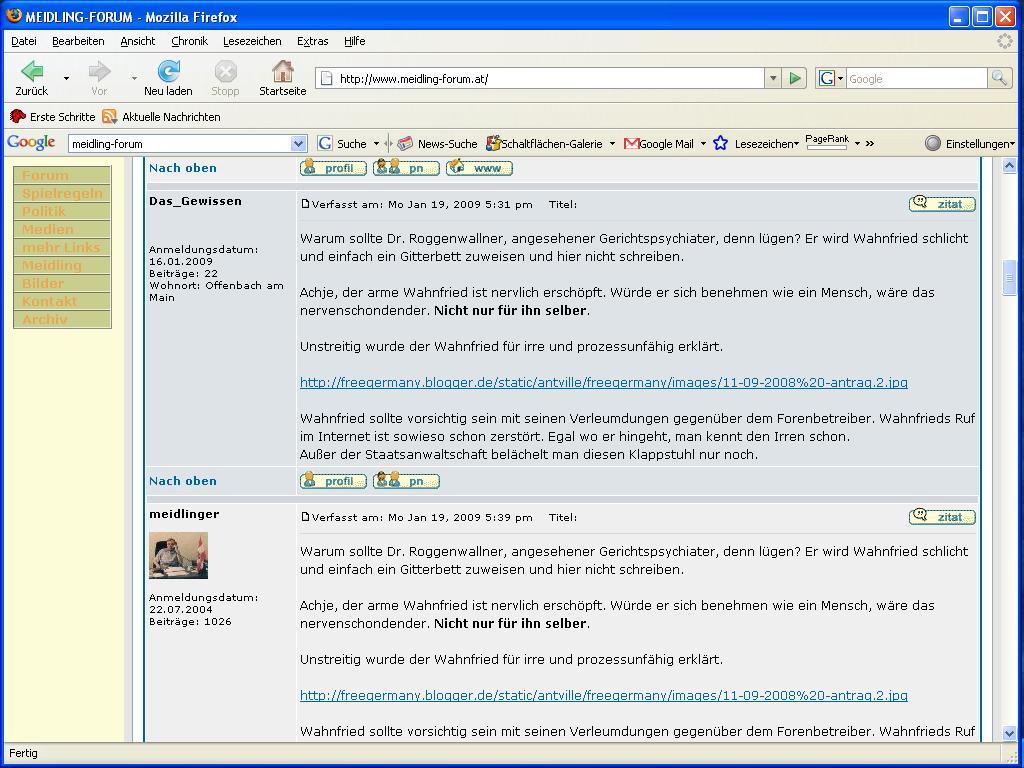Expand the Google toolbar search field dropdown
Image resolution: width=1024 pixels, height=768 pixels.
tap(297, 144)
